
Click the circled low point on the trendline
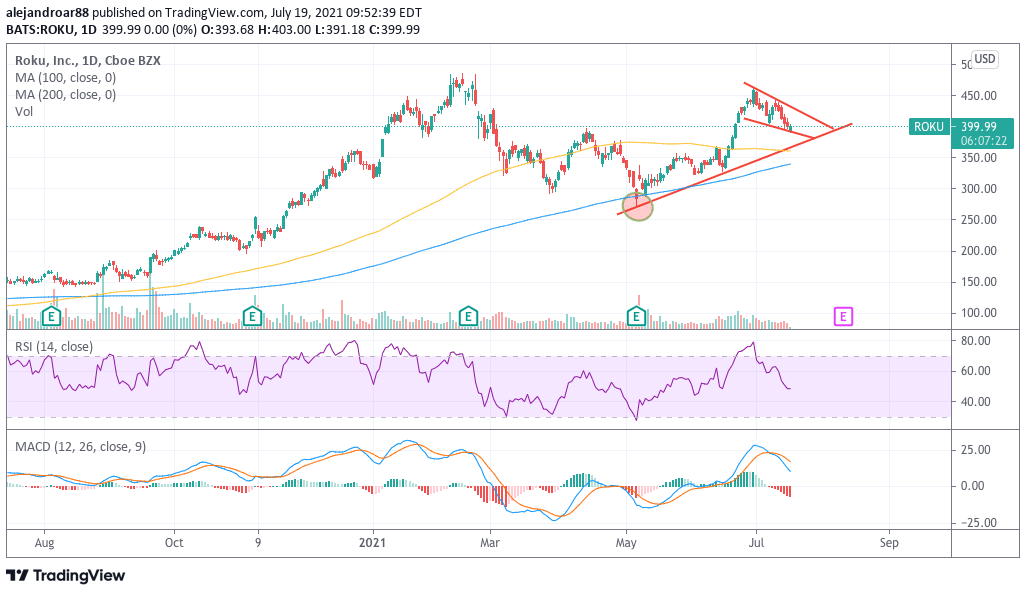click(x=637, y=207)
